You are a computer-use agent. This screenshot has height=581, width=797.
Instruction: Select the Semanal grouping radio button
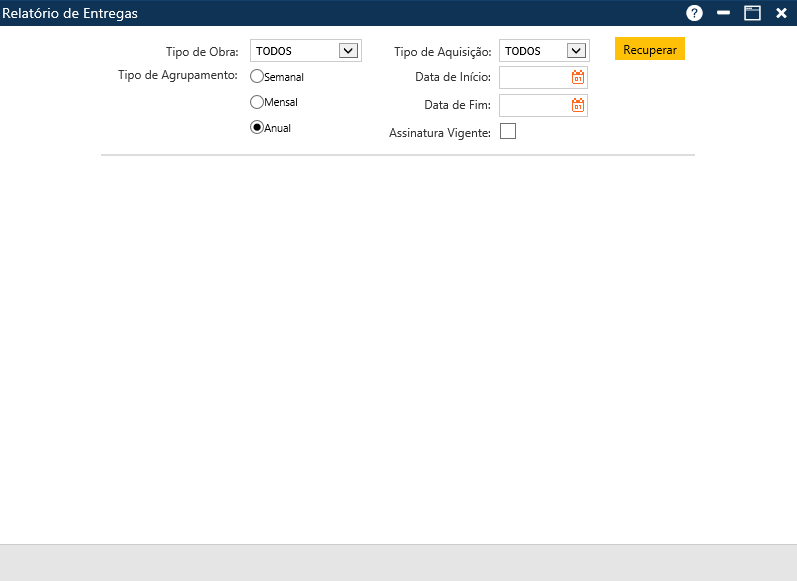pyautogui.click(x=257, y=76)
